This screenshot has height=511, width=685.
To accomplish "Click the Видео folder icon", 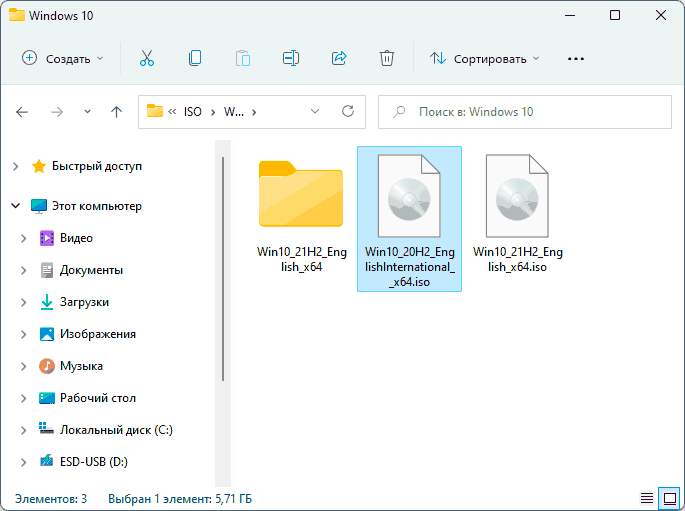I will point(47,238).
